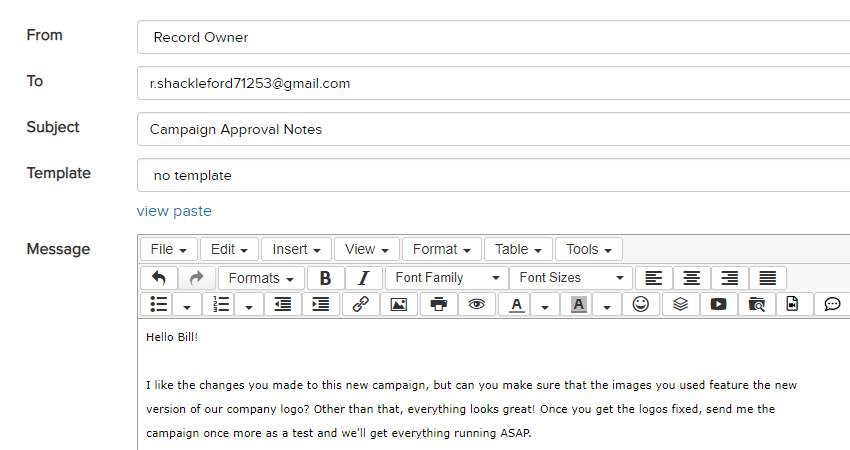Open the Font Sizes dropdown
850x450 pixels.
coord(571,278)
